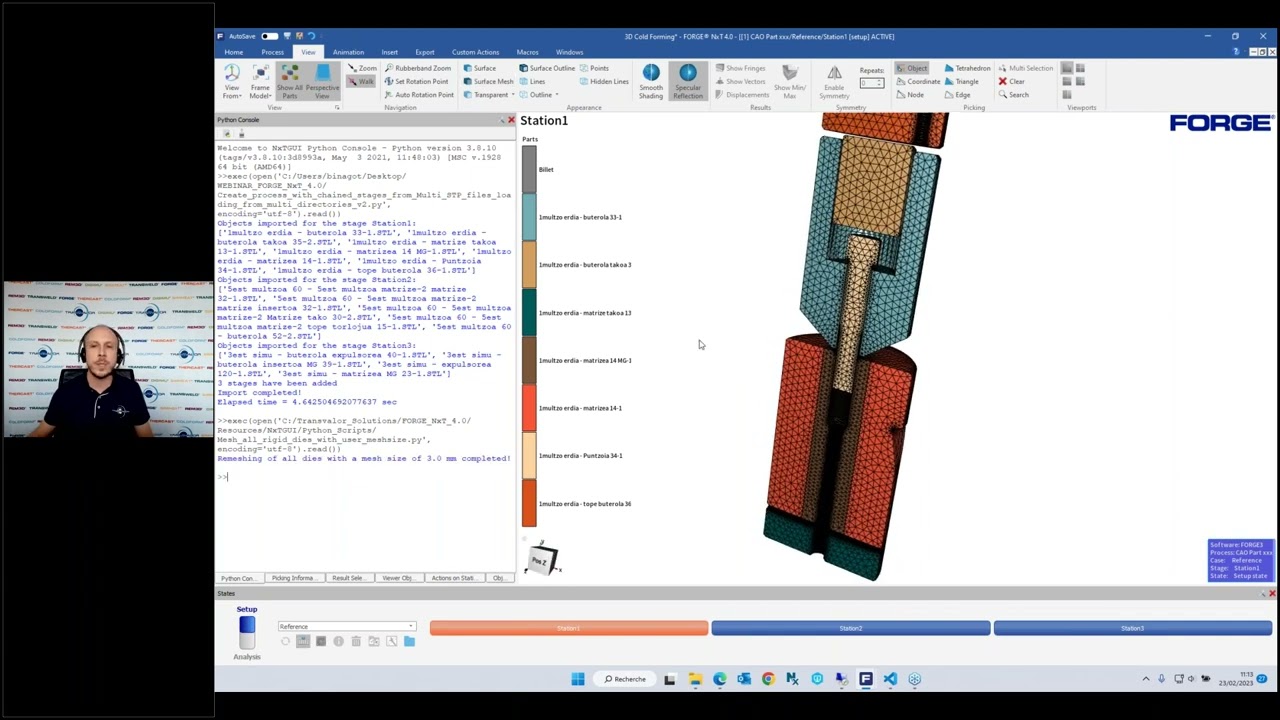The height and width of the screenshot is (720, 1280).
Task: Toggle Show All Parts
Action: point(290,80)
